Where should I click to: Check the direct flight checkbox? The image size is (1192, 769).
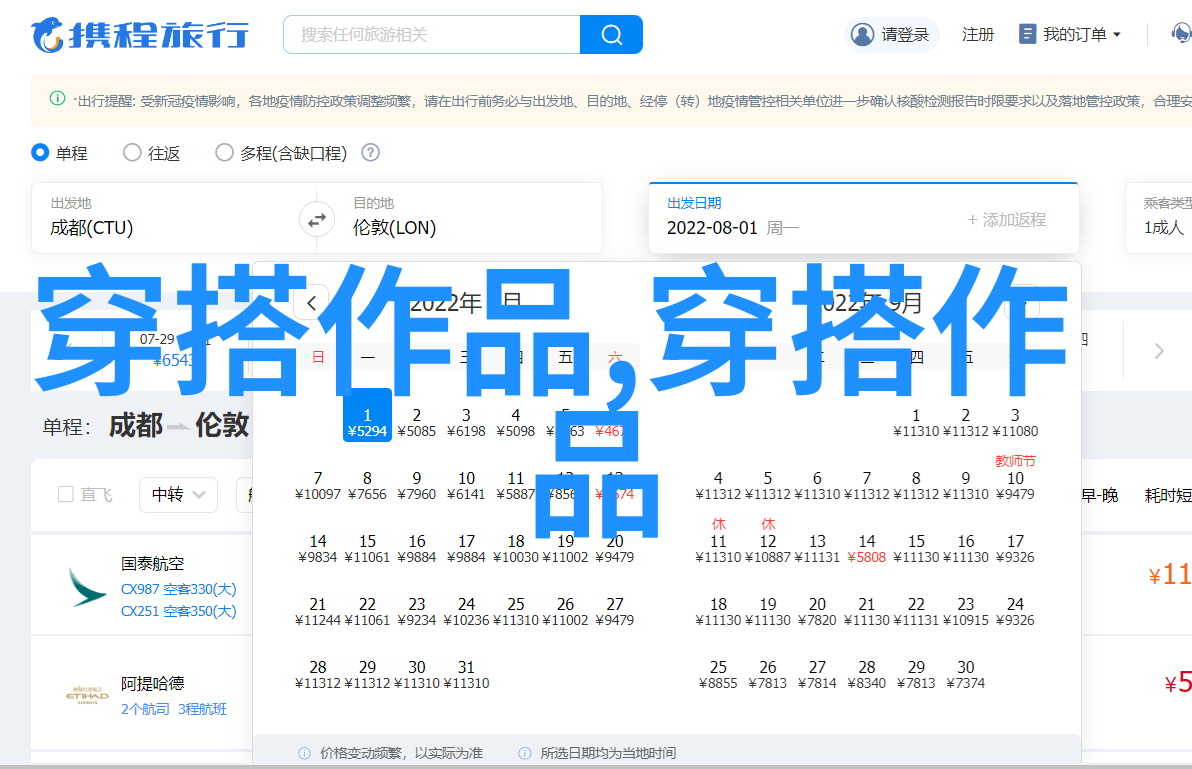pos(66,495)
